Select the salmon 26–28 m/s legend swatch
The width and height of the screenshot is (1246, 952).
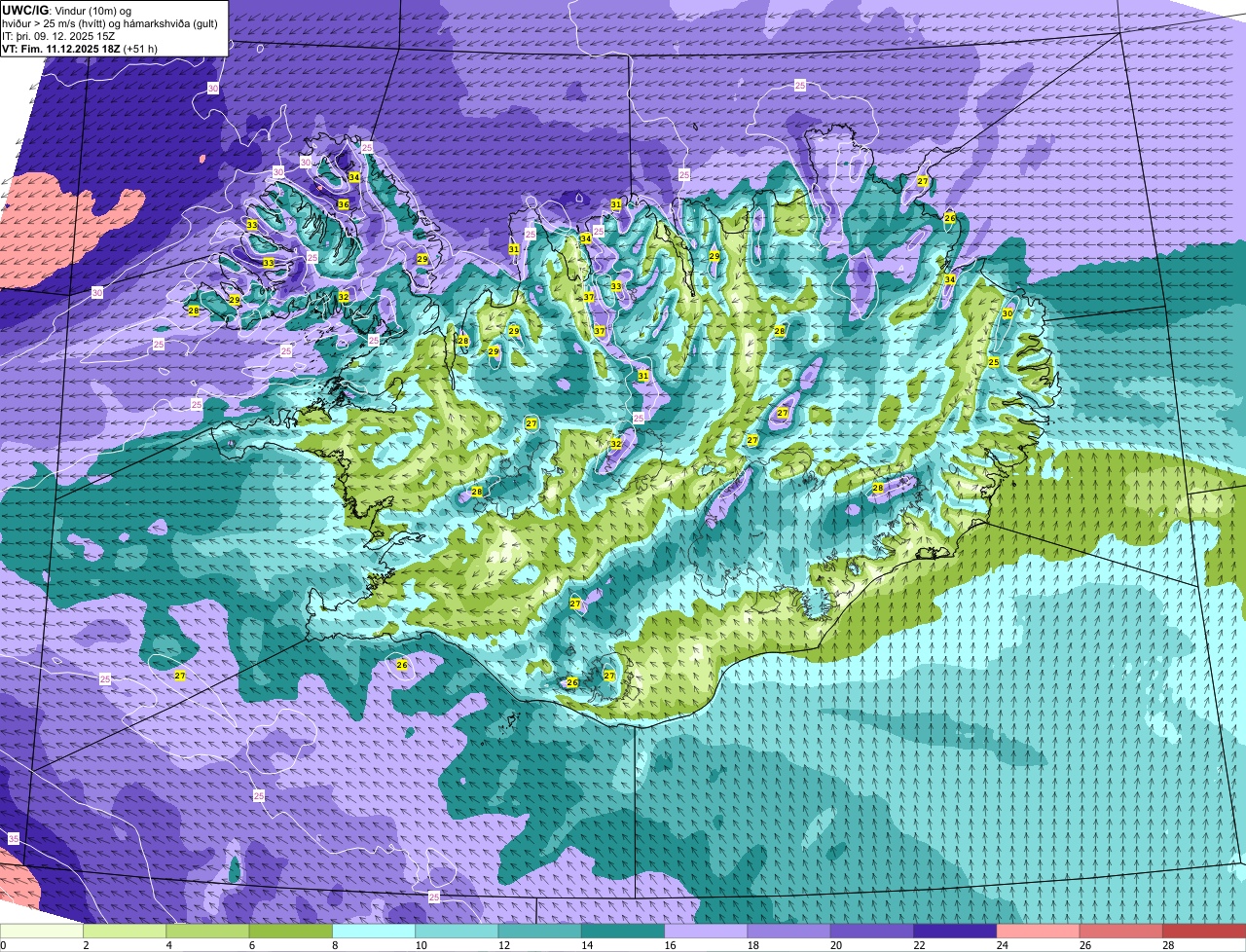click(x=1121, y=931)
